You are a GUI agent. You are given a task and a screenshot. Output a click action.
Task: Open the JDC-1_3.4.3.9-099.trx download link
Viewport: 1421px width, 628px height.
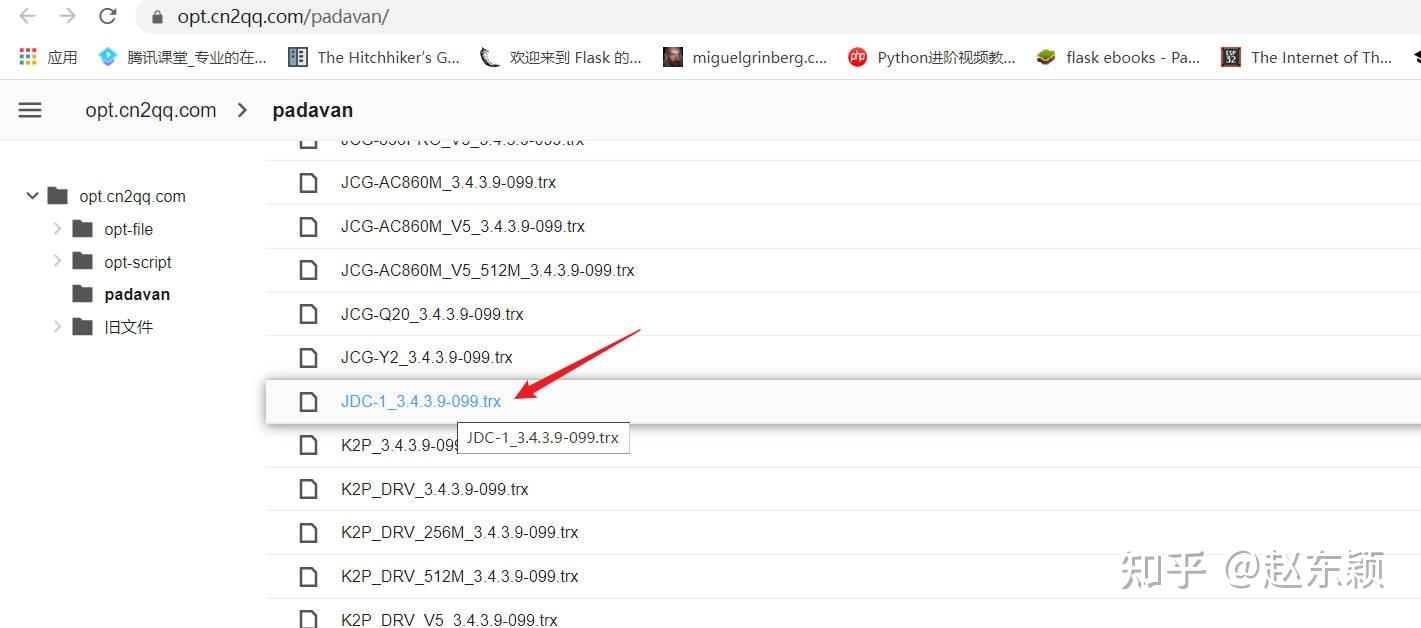pos(421,401)
